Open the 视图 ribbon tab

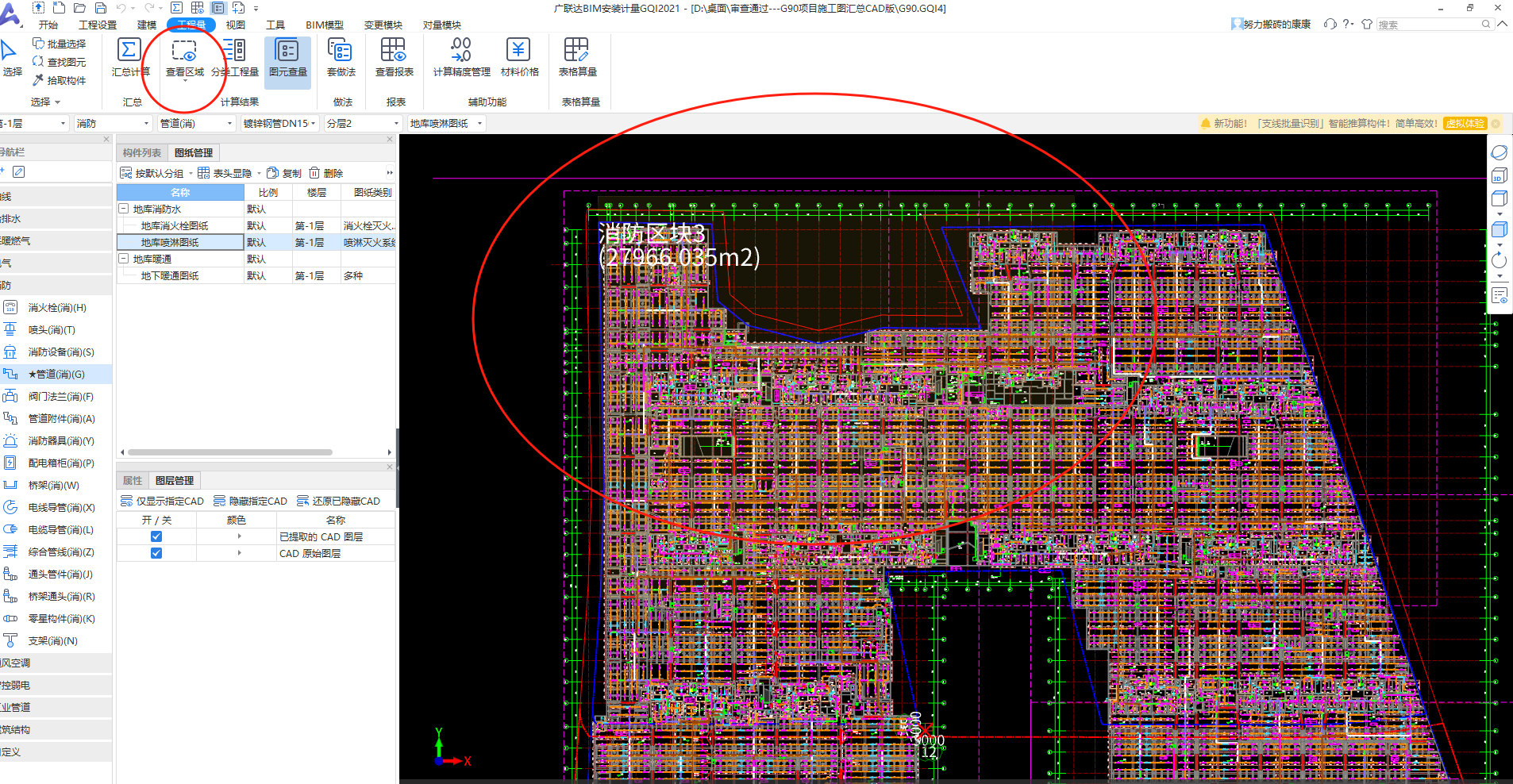point(236,25)
